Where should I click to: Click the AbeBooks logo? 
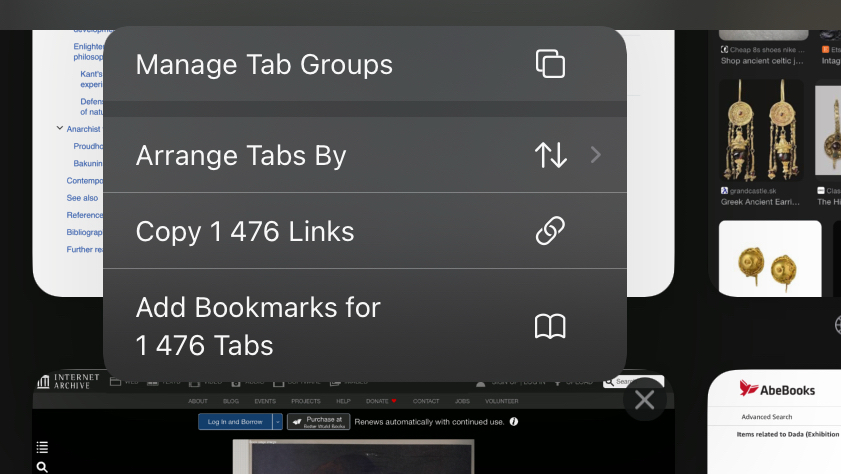[777, 390]
